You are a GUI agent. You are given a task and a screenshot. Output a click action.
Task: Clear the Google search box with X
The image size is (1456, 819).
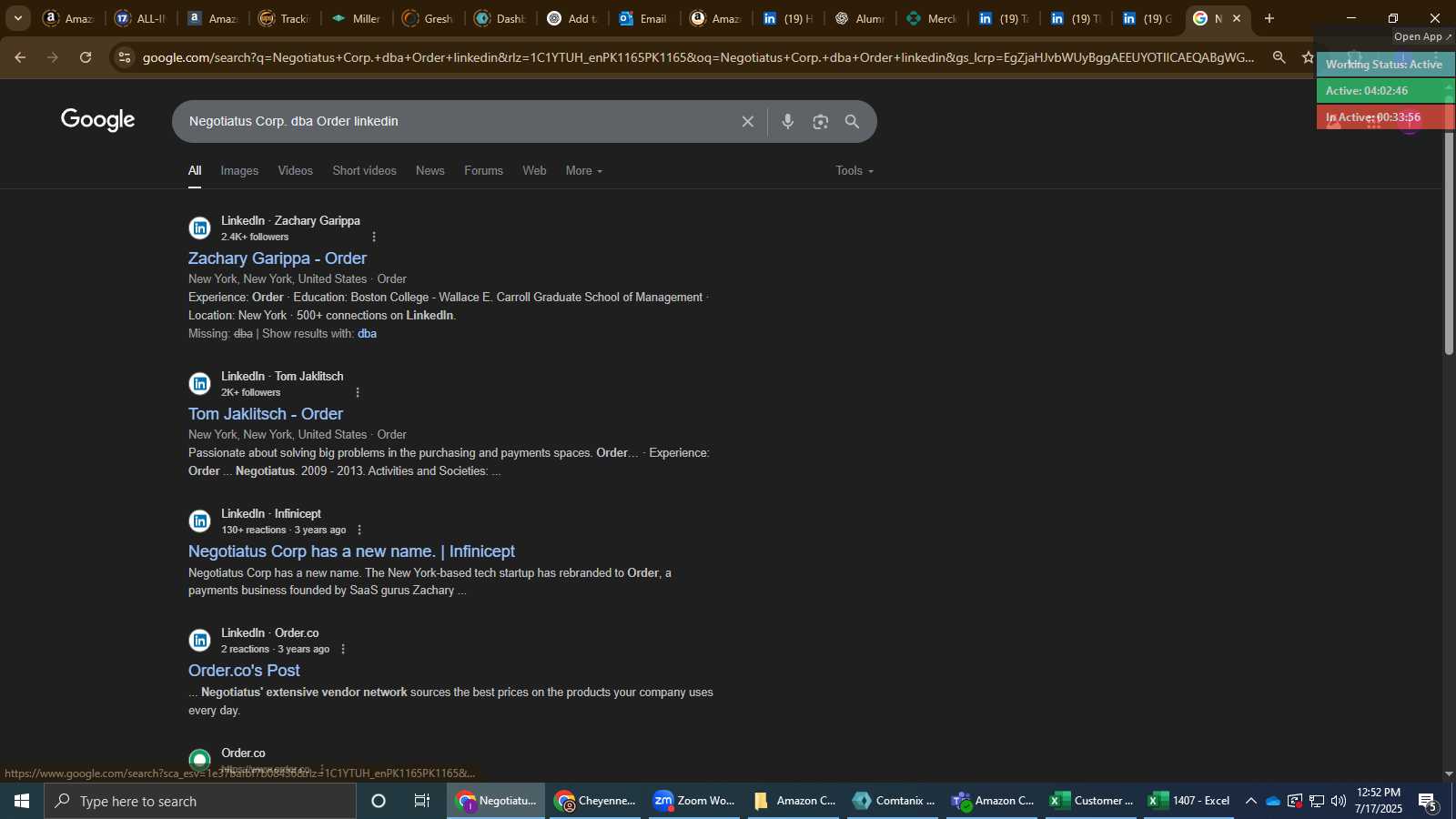click(x=747, y=122)
